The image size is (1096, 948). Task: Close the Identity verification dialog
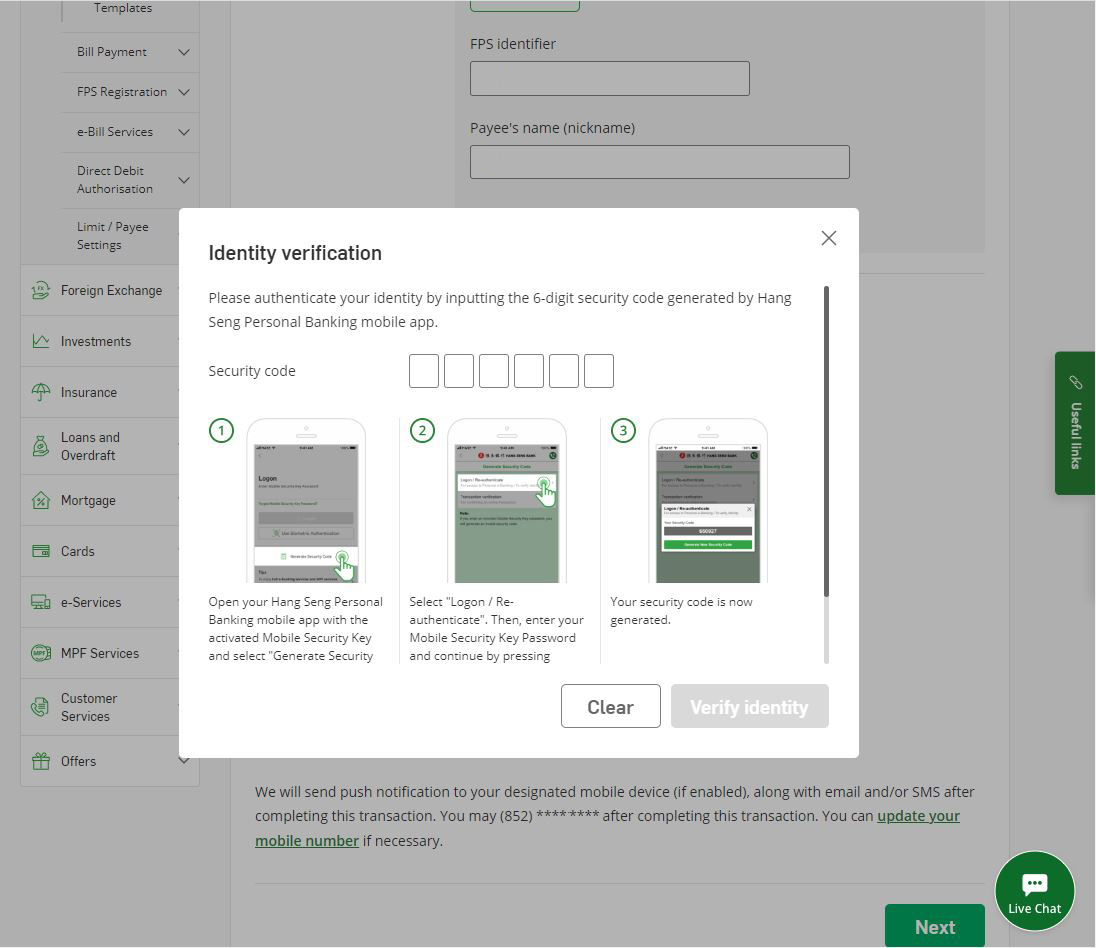click(x=828, y=238)
